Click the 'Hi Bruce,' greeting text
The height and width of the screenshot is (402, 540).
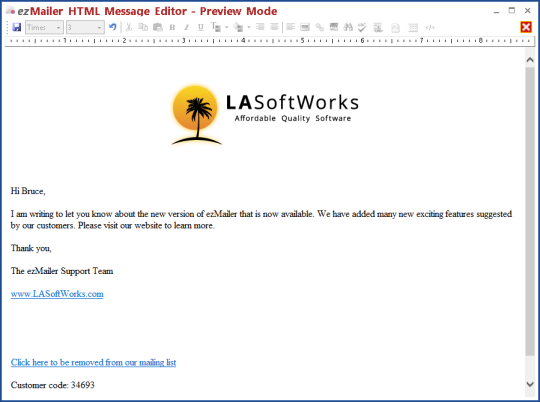click(28, 191)
